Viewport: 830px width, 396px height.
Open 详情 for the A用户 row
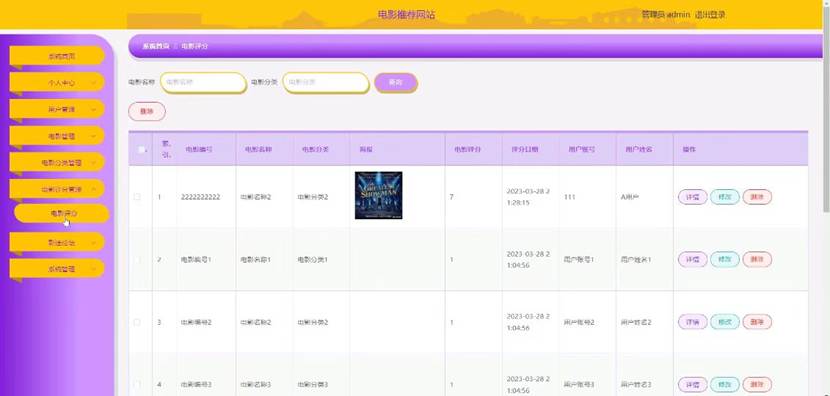coord(692,197)
